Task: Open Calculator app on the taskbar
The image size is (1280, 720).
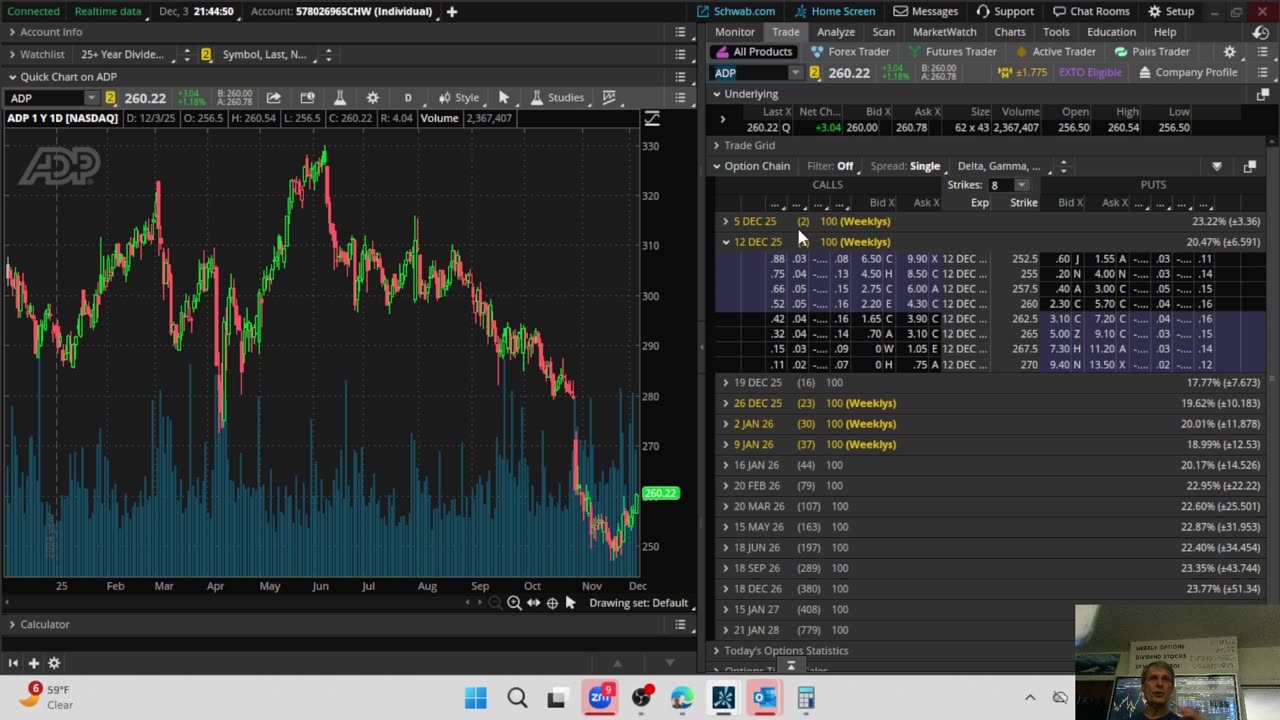Action: pos(806,697)
